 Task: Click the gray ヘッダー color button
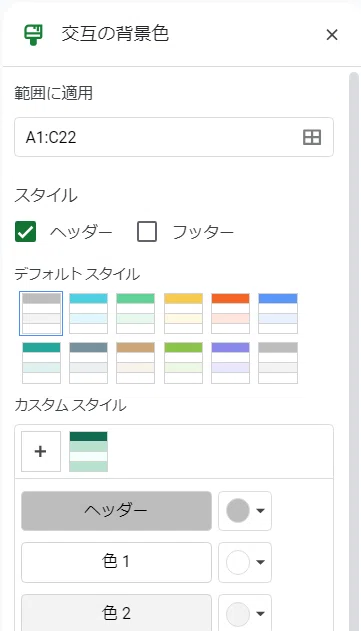click(x=116, y=511)
